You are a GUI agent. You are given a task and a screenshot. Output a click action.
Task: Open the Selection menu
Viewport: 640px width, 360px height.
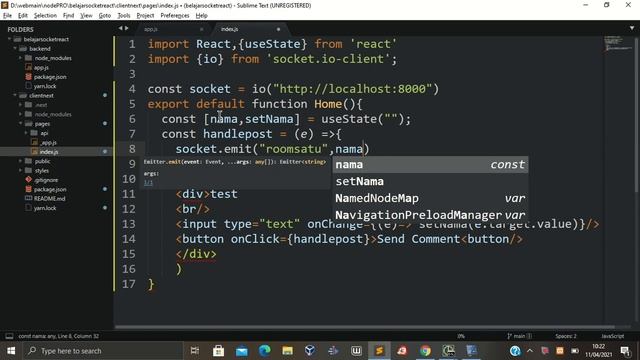45,16
